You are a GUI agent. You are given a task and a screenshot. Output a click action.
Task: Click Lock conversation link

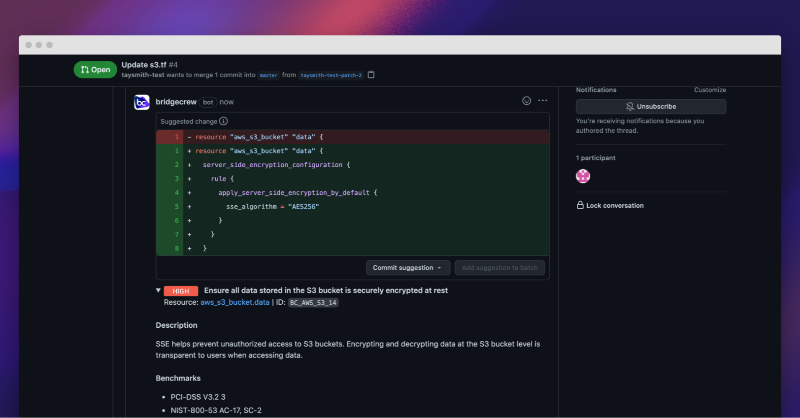click(615, 205)
